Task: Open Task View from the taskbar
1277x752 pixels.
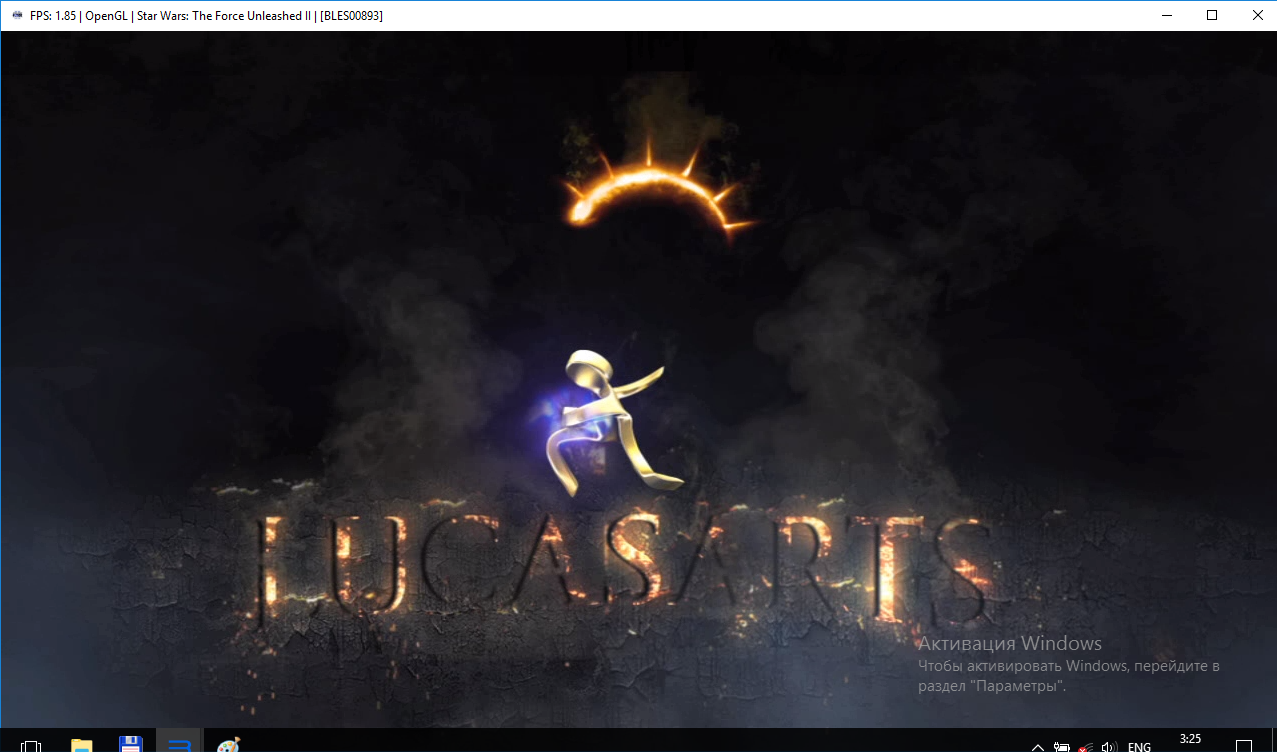Action: [x=31, y=745]
